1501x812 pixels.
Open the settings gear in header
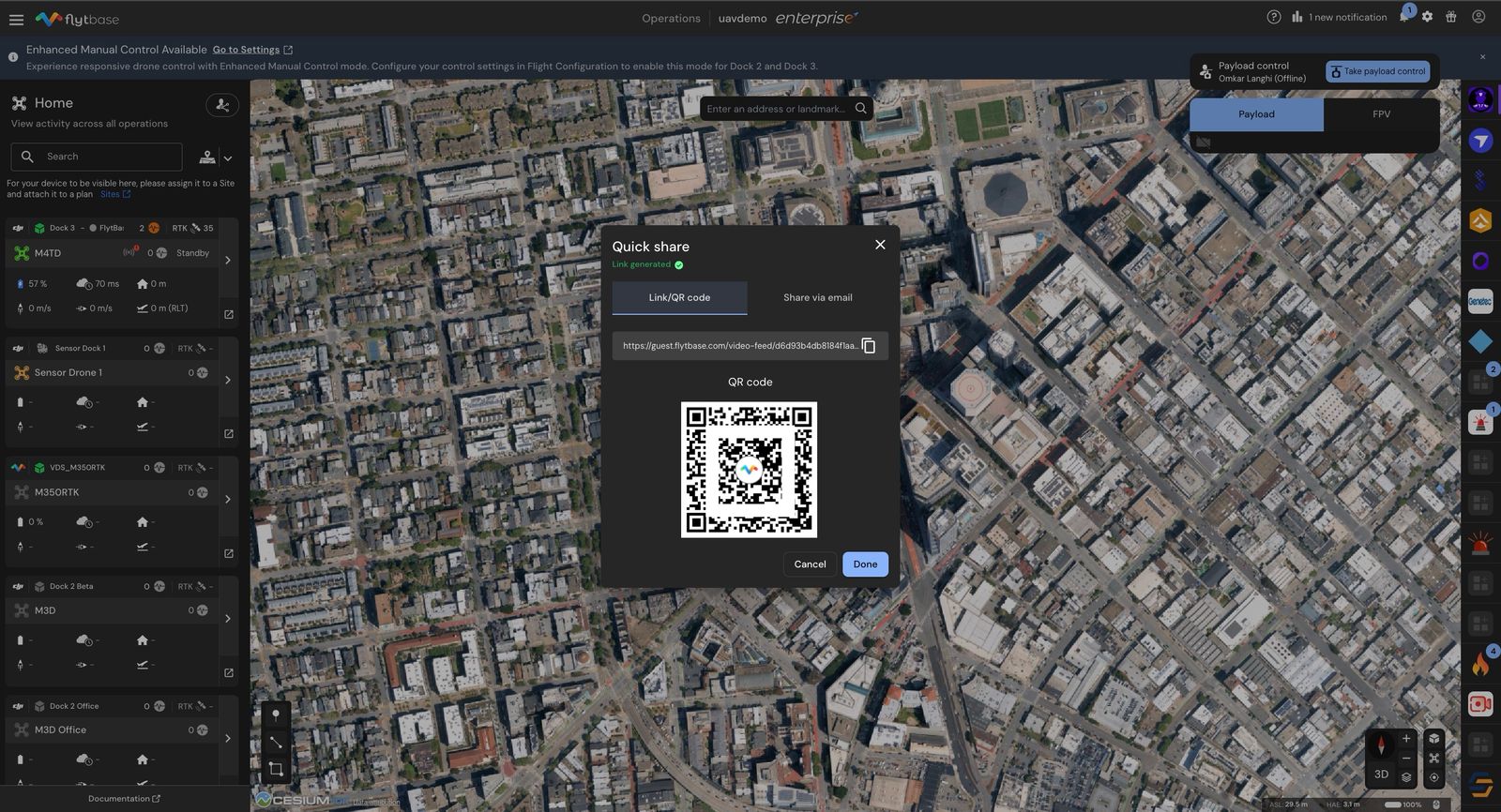point(1427,17)
